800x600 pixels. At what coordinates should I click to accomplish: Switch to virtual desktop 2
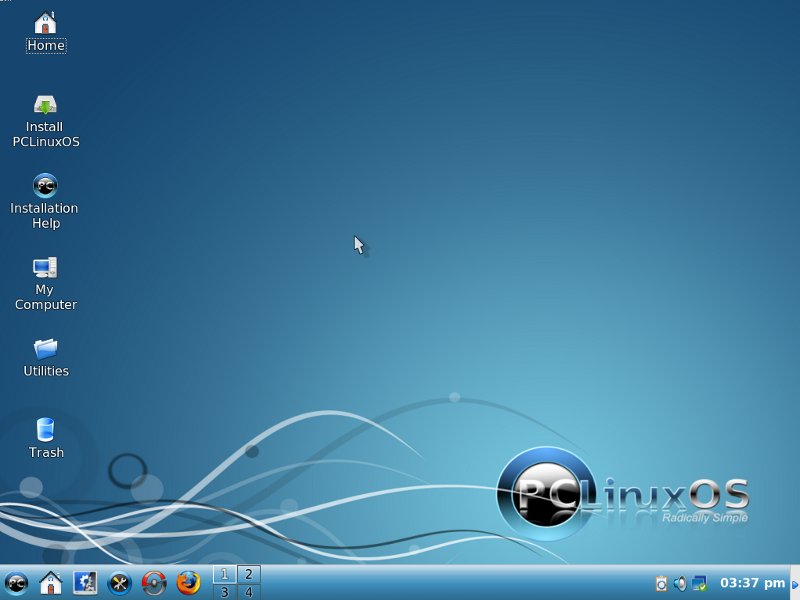point(248,574)
